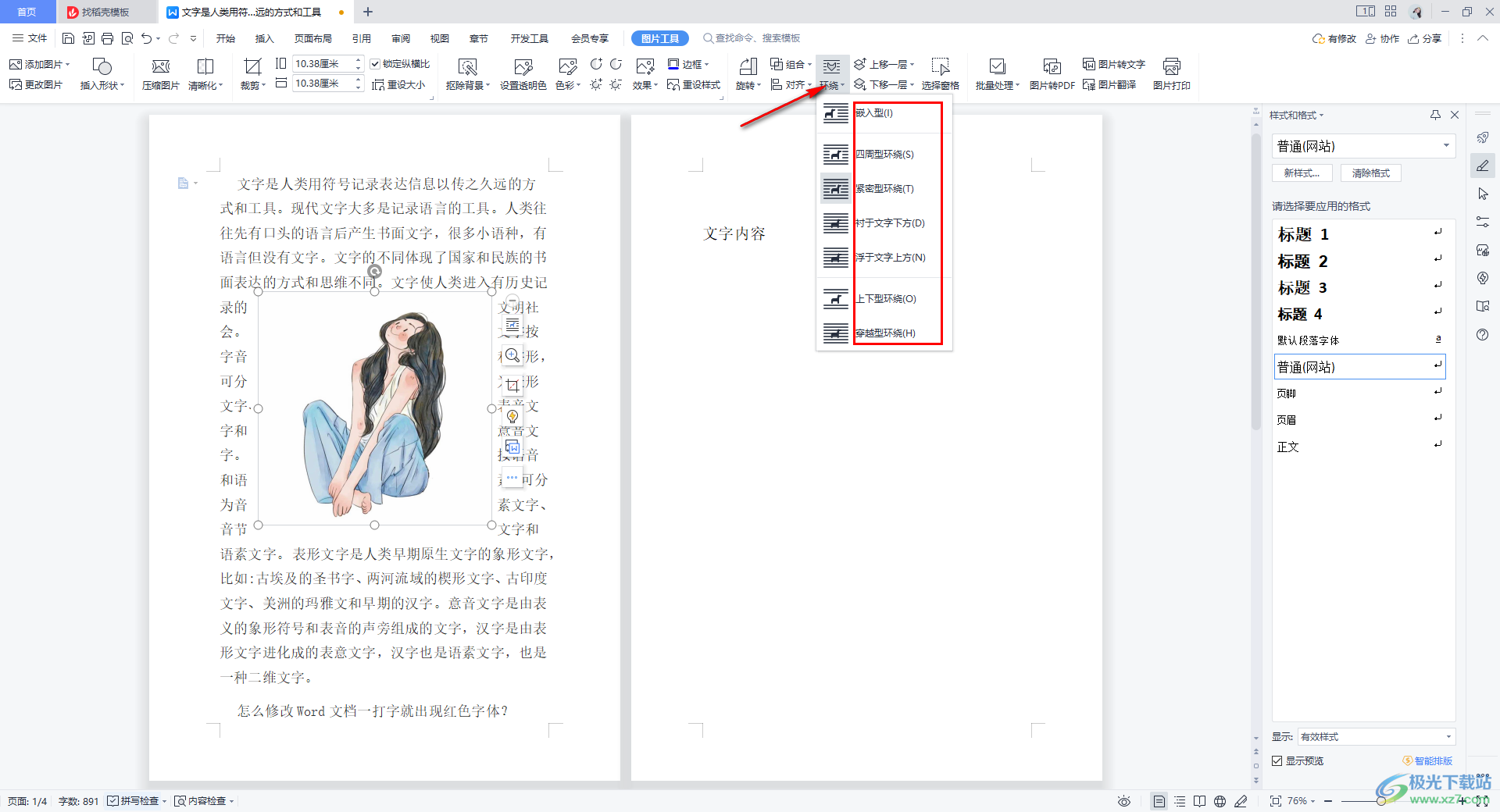This screenshot has height=812, width=1500.
Task: Click Clear Formatting (清除格式) button
Action: click(1371, 173)
